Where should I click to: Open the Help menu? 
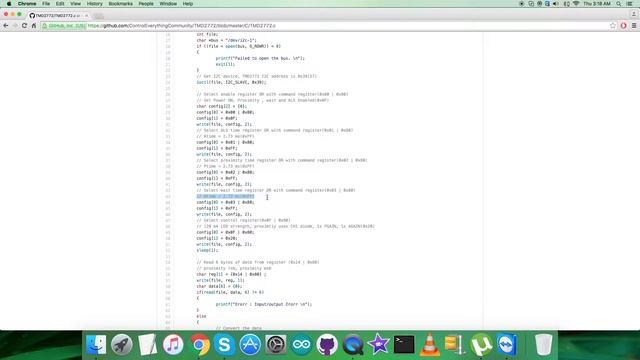188,4
